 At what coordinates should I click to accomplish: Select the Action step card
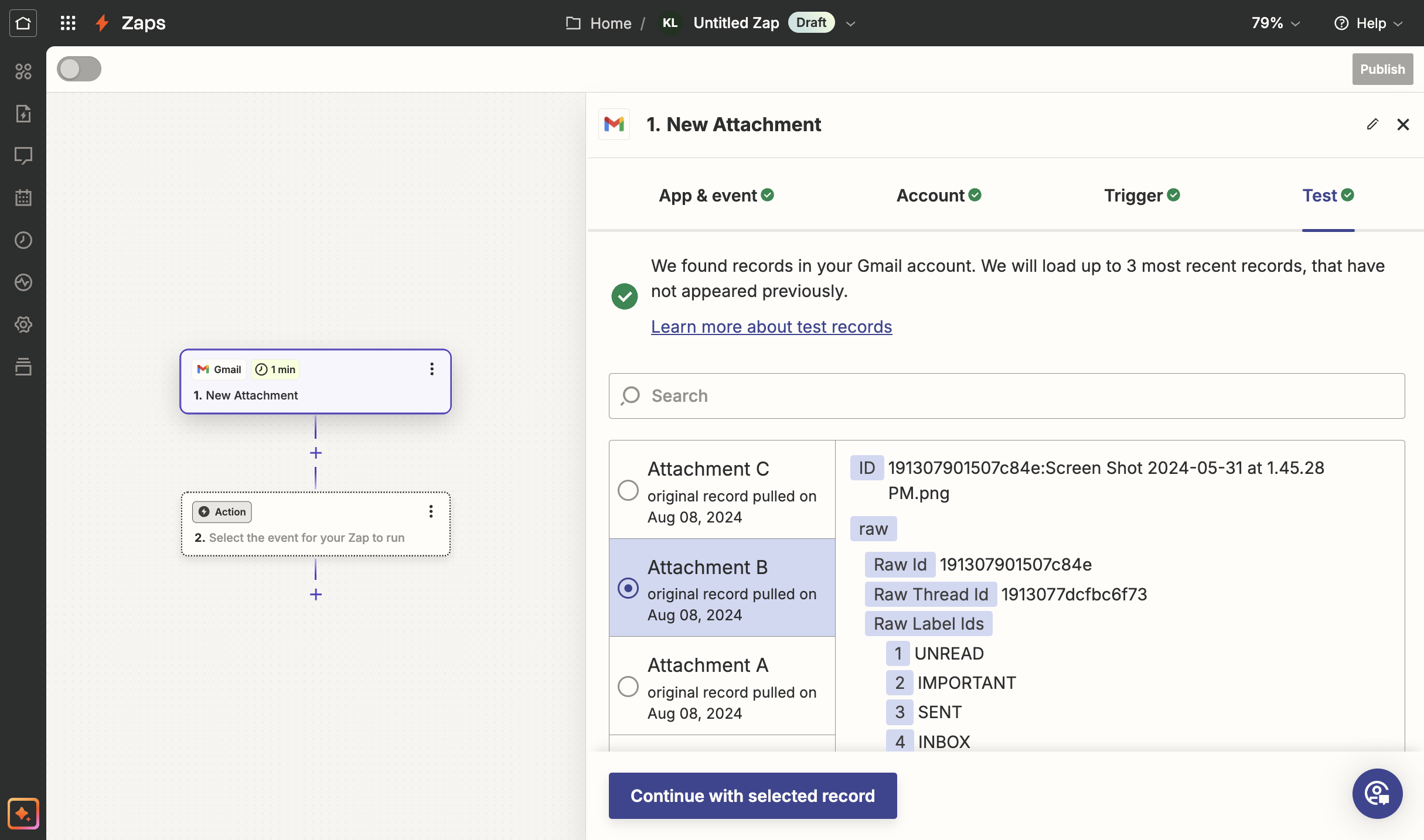(316, 524)
